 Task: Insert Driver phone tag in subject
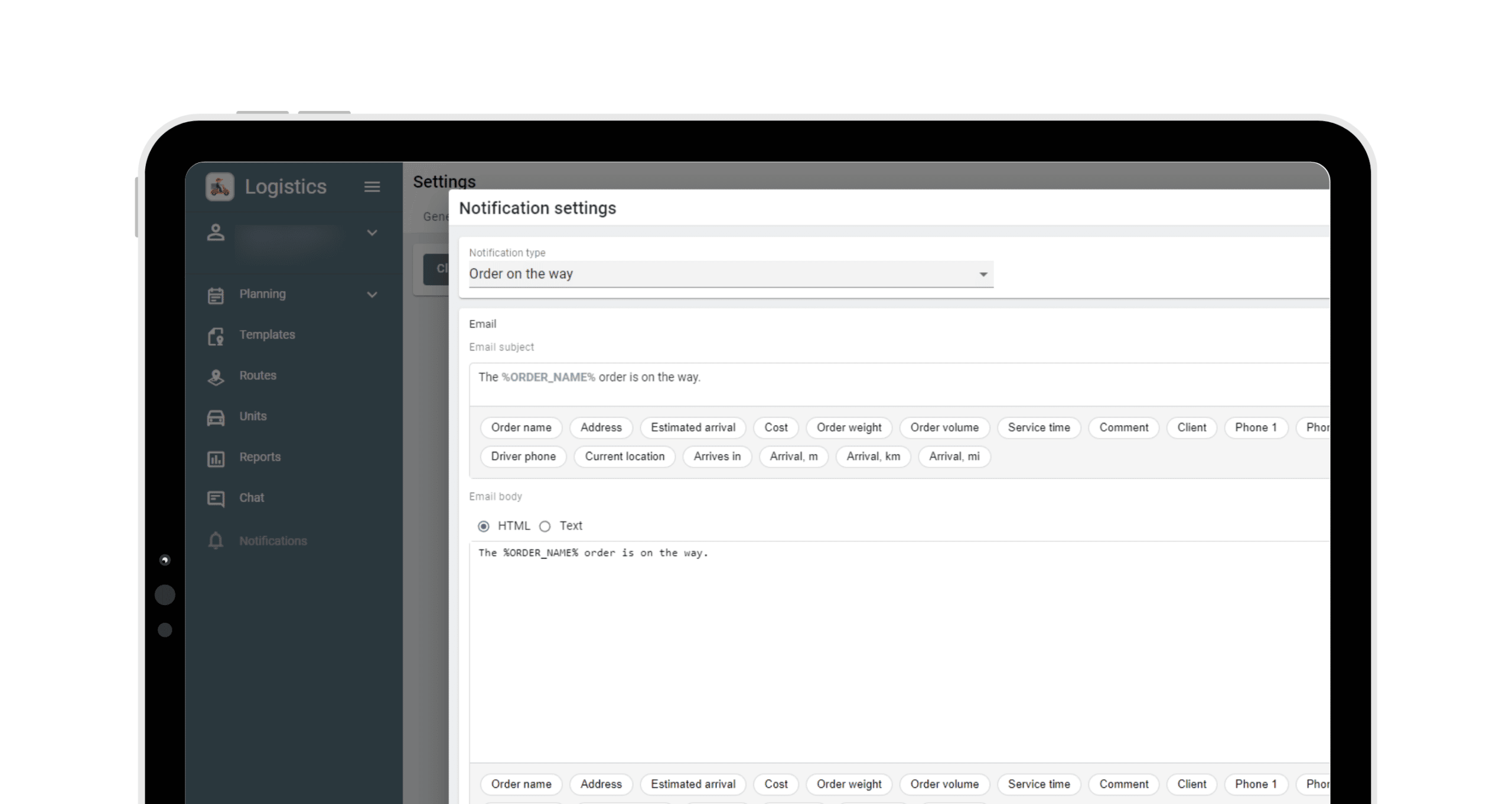click(523, 456)
